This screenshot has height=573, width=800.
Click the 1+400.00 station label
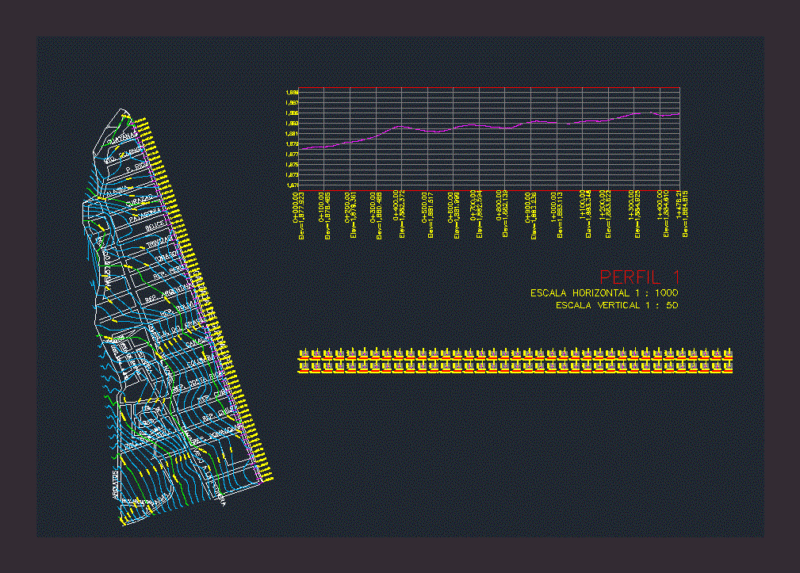660,206
